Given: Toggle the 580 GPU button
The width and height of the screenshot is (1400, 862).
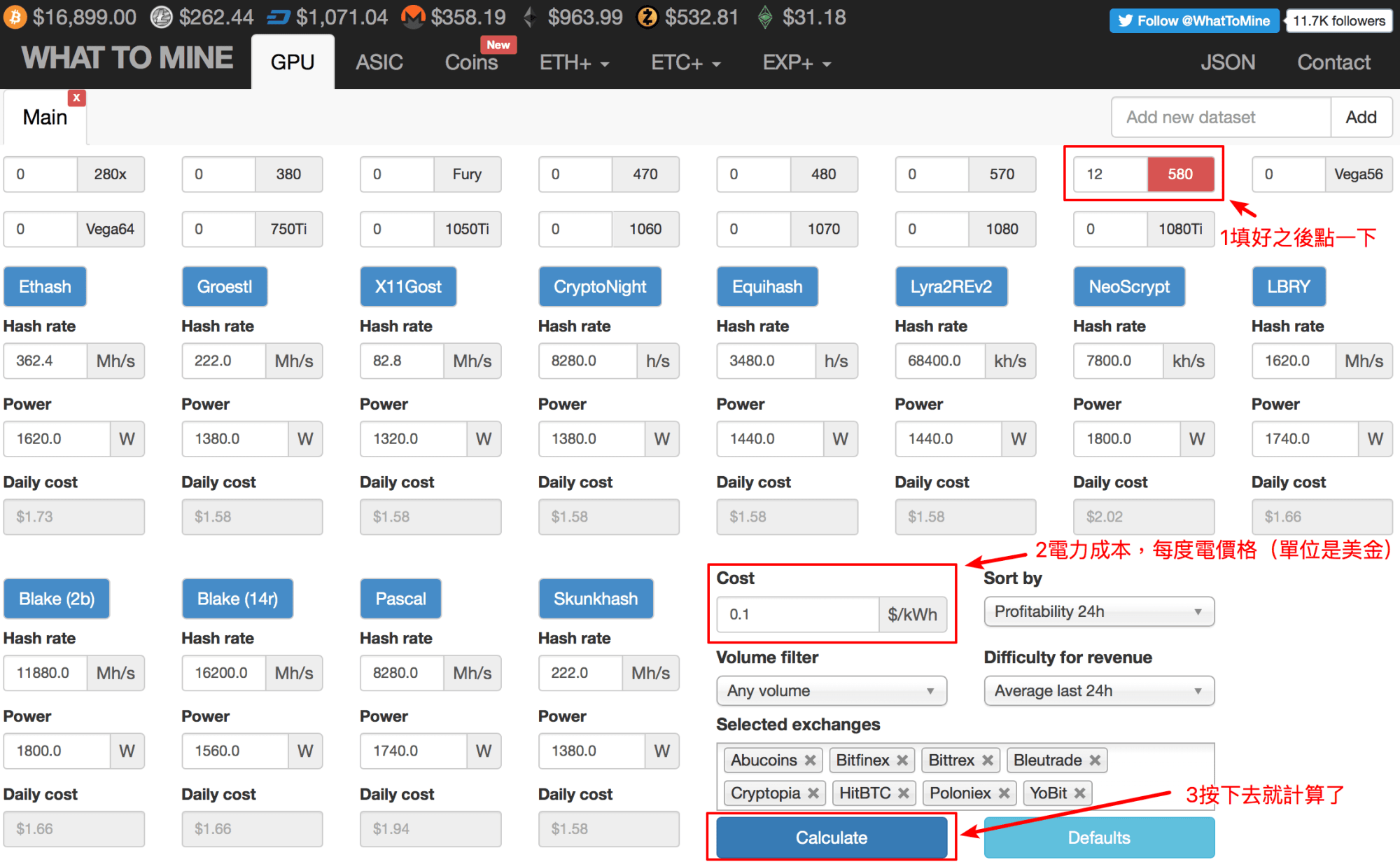Looking at the screenshot, I should [x=1180, y=174].
